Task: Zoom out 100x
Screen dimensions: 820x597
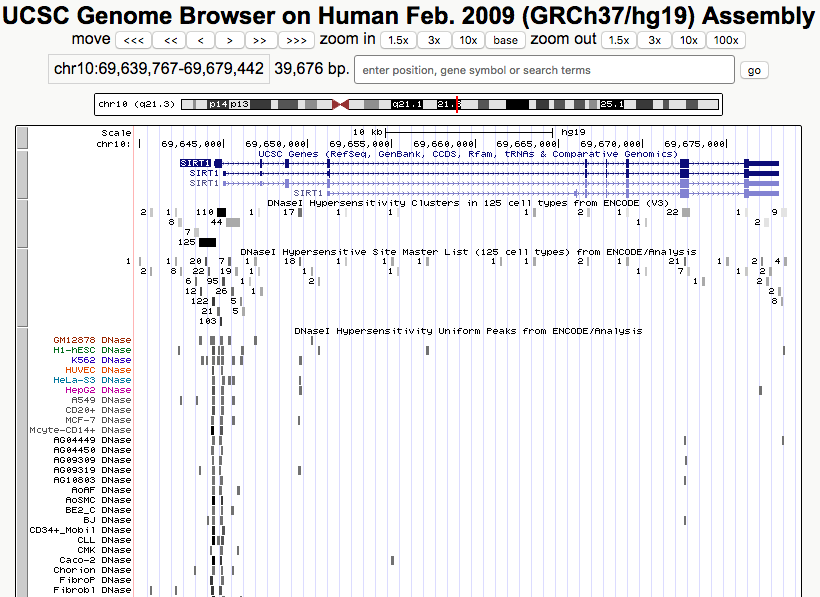Action: pyautogui.click(x=725, y=40)
